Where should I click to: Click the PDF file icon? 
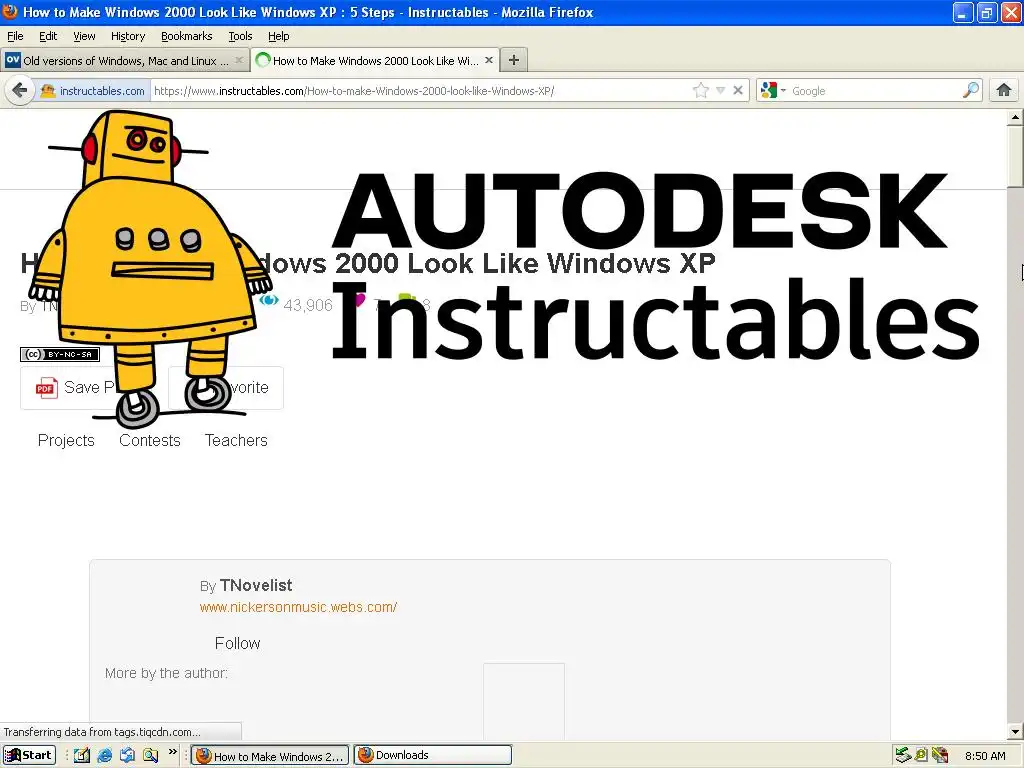coord(46,388)
